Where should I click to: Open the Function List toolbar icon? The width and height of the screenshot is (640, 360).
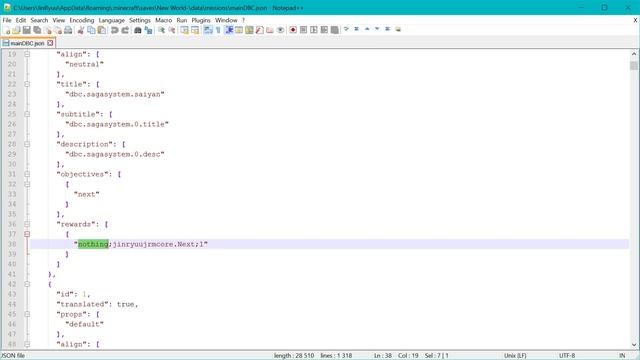coord(260,30)
